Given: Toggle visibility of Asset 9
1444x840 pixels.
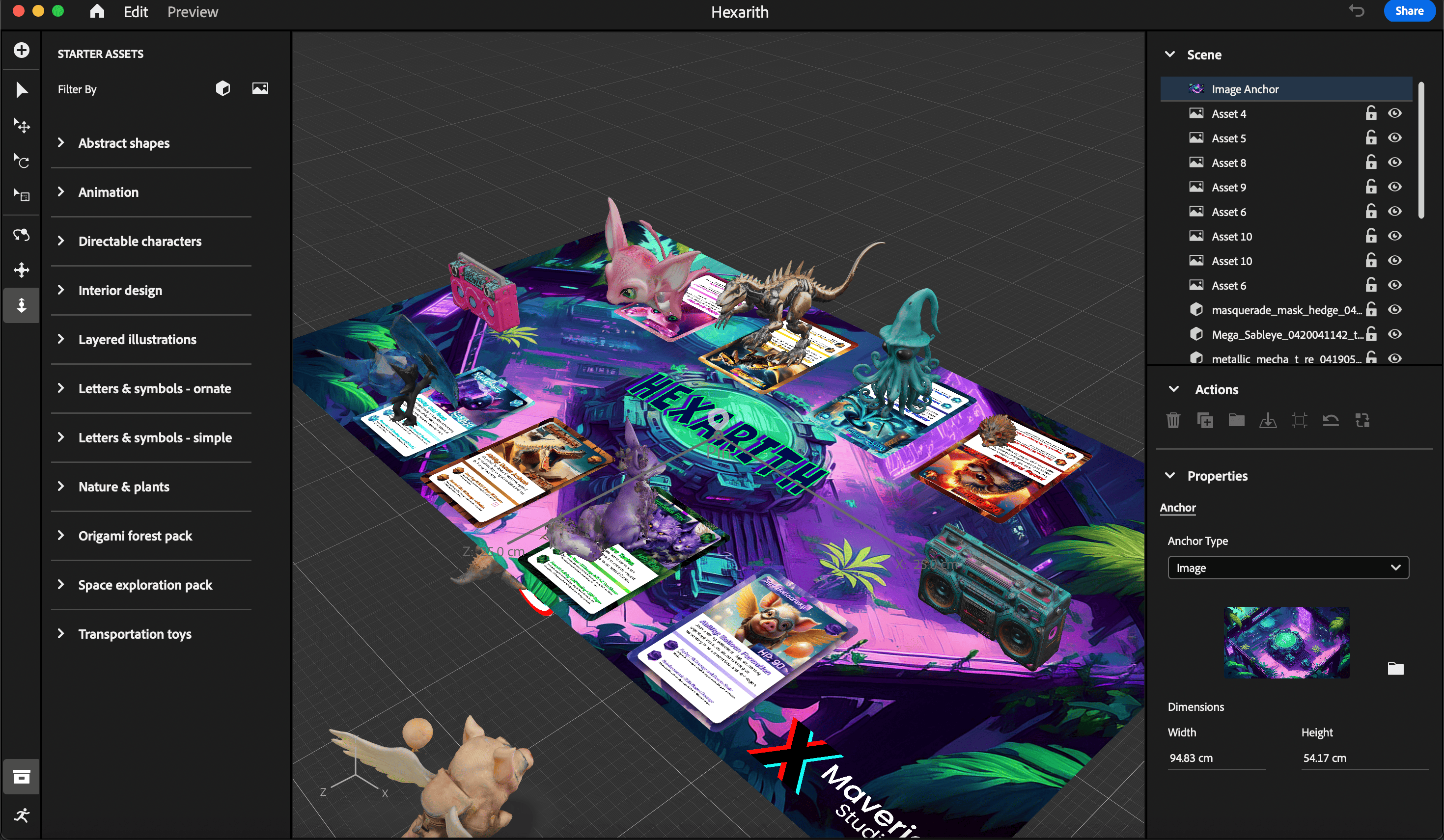Looking at the screenshot, I should tap(1395, 187).
